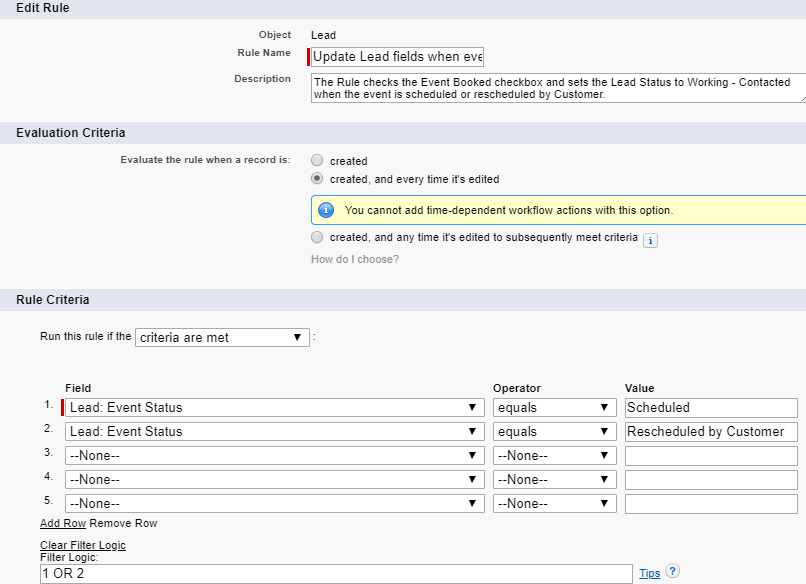The image size is (806, 584).
Task: Click Remove Row
Action: (x=123, y=523)
